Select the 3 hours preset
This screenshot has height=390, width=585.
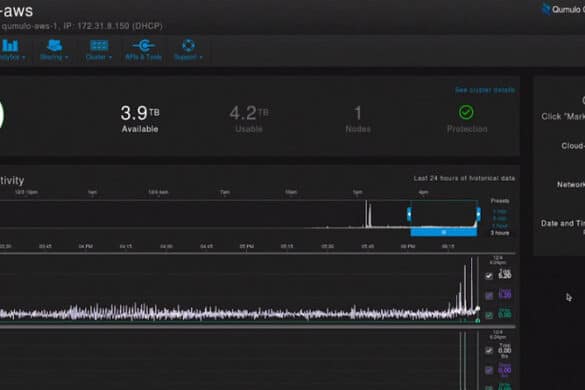coord(500,233)
